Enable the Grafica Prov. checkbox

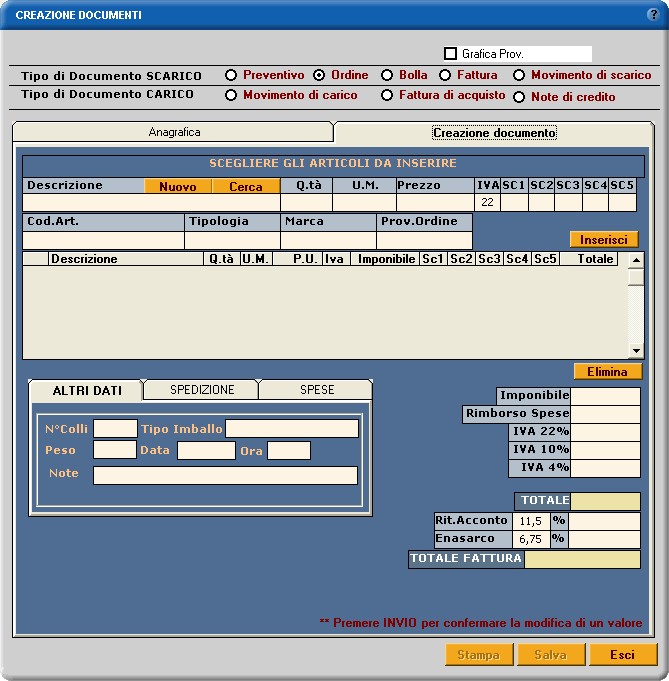pos(450,54)
